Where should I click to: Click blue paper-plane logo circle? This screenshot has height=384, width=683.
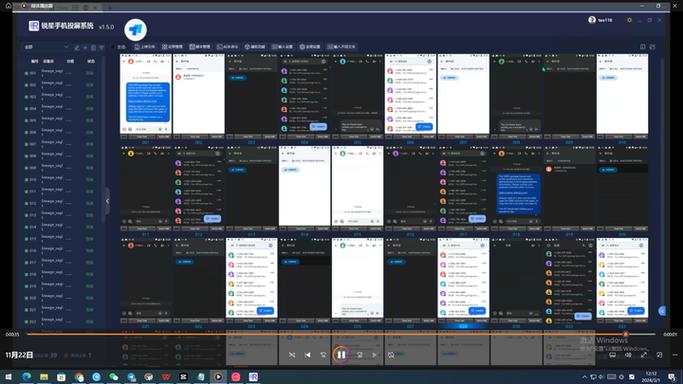135,30
